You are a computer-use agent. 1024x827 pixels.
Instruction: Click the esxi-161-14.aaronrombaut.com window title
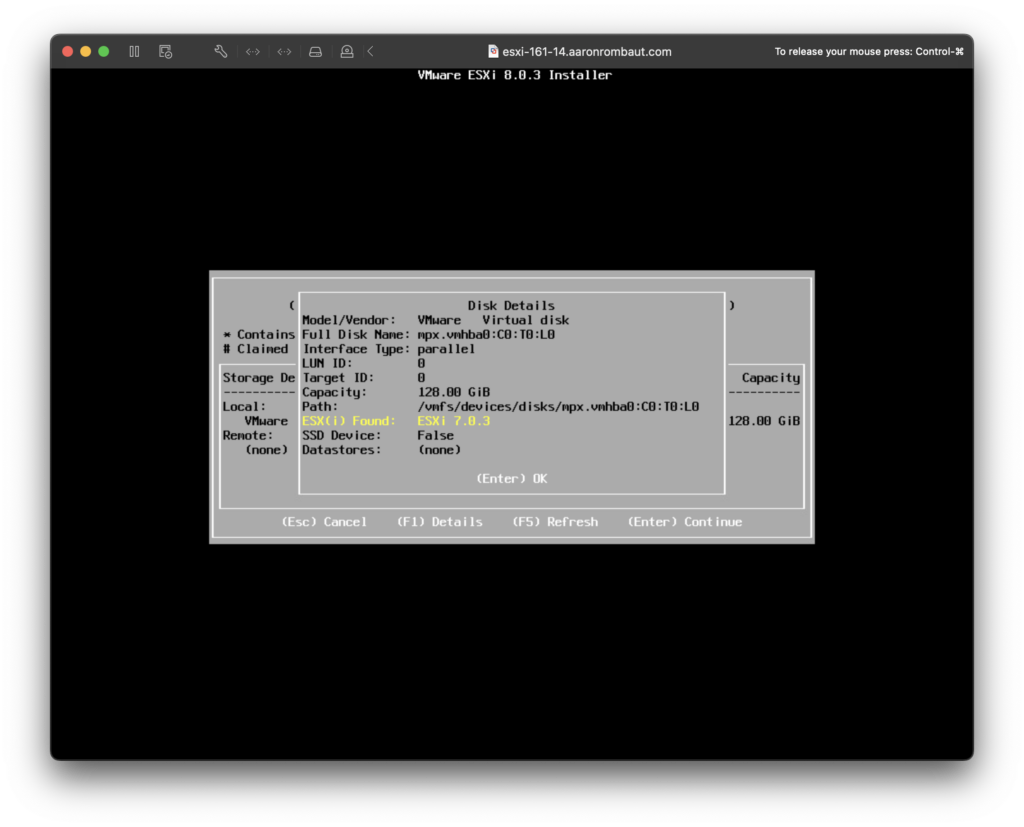pos(586,51)
